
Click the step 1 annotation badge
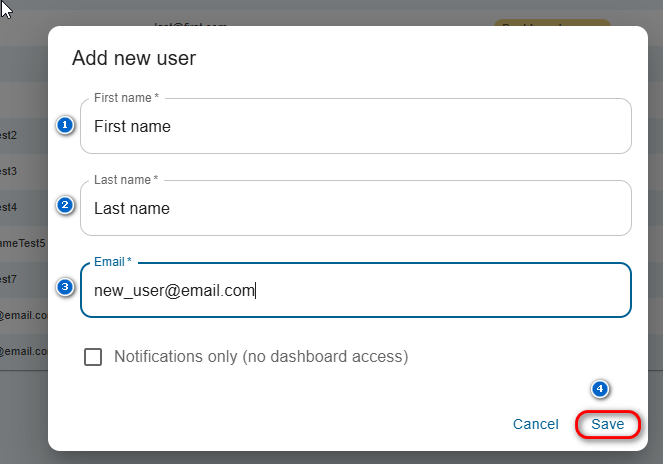coord(65,125)
